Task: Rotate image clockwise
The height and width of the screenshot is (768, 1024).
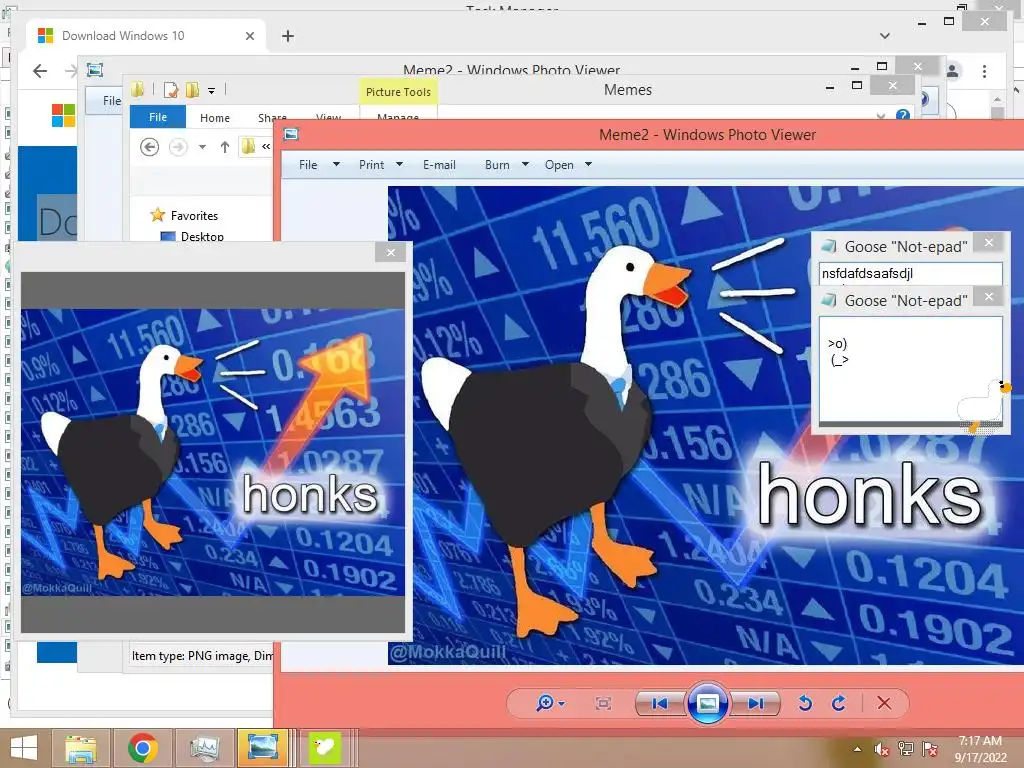Action: pyautogui.click(x=839, y=703)
